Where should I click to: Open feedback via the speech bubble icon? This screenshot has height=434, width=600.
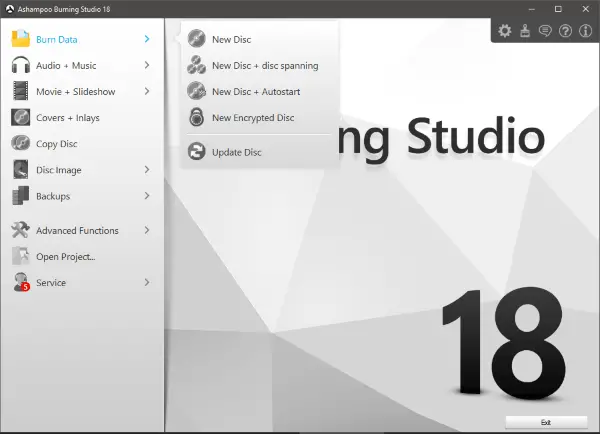click(x=545, y=31)
